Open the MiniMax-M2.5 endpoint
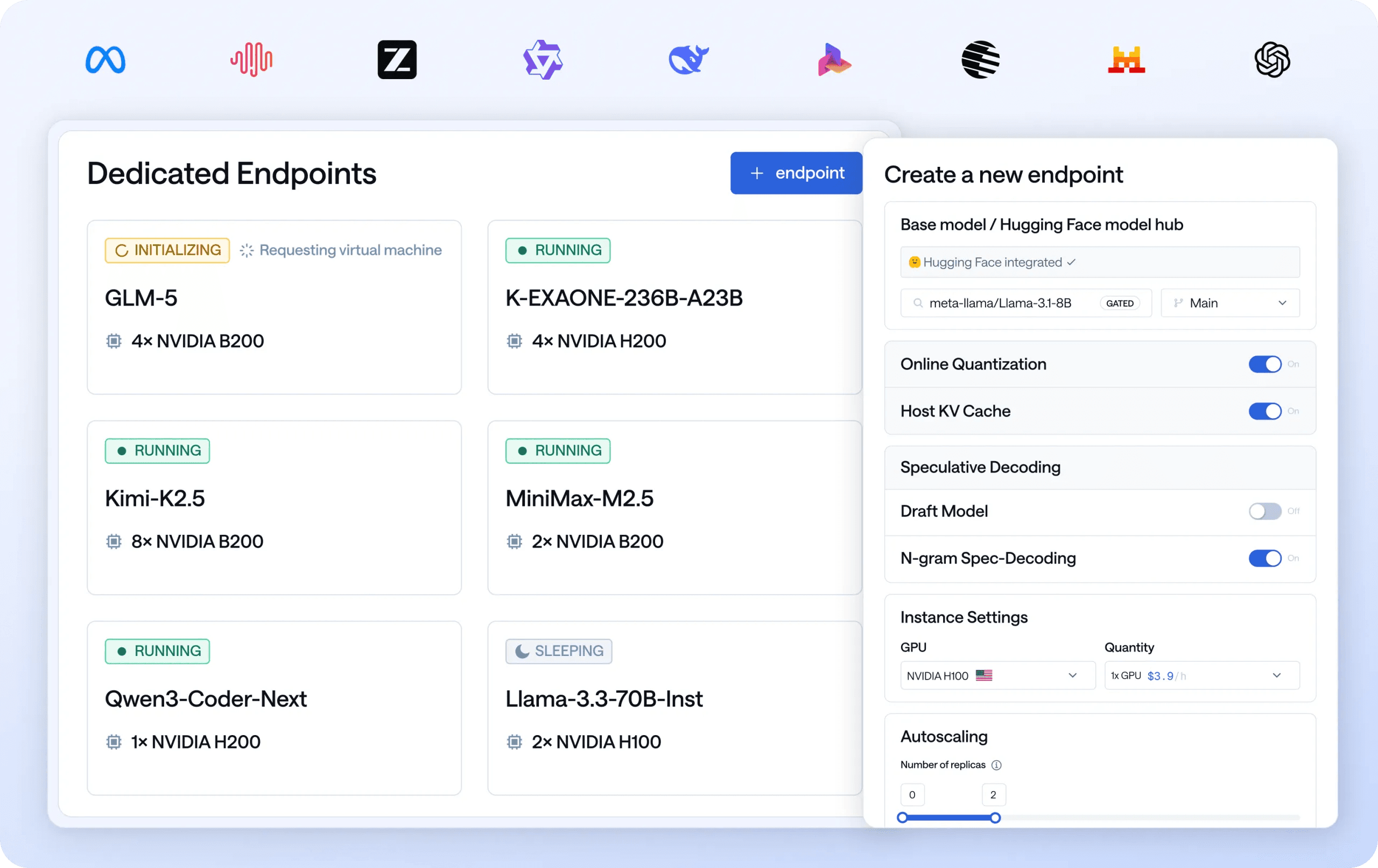Viewport: 1378px width, 868px height. [674, 507]
